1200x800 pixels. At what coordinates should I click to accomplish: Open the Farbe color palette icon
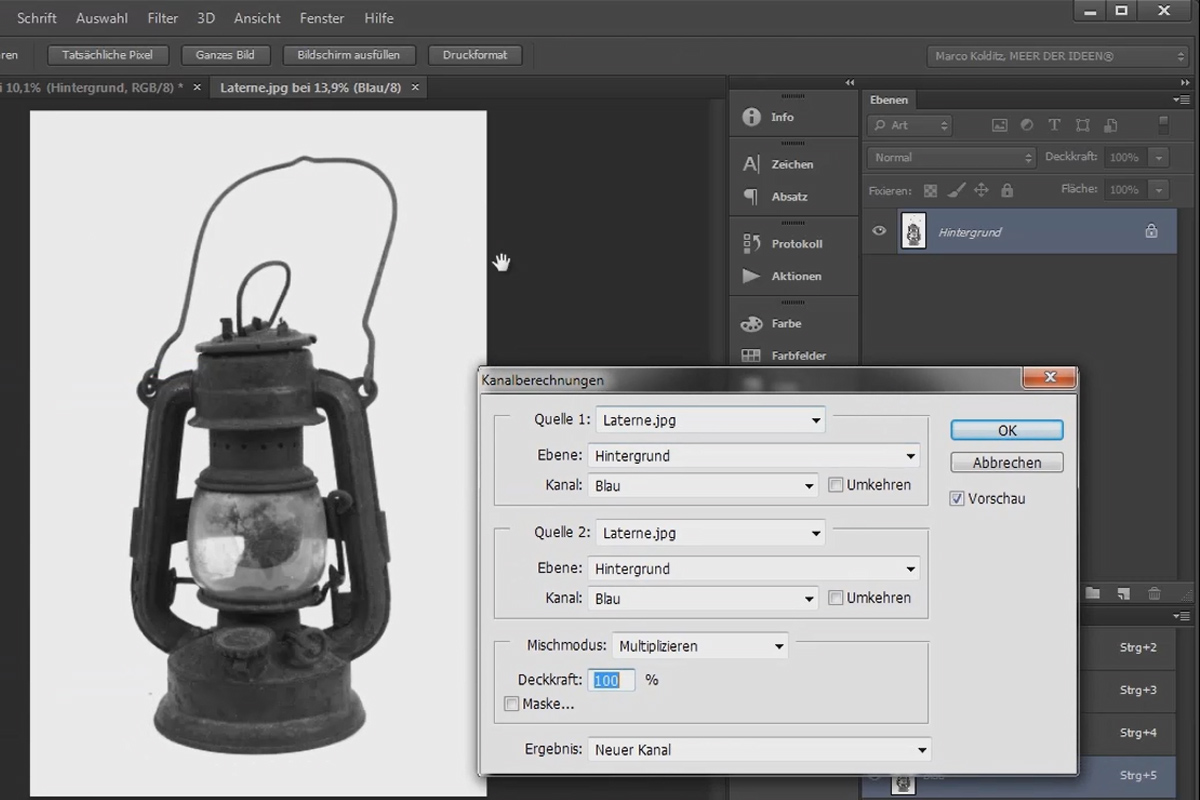[x=751, y=324]
